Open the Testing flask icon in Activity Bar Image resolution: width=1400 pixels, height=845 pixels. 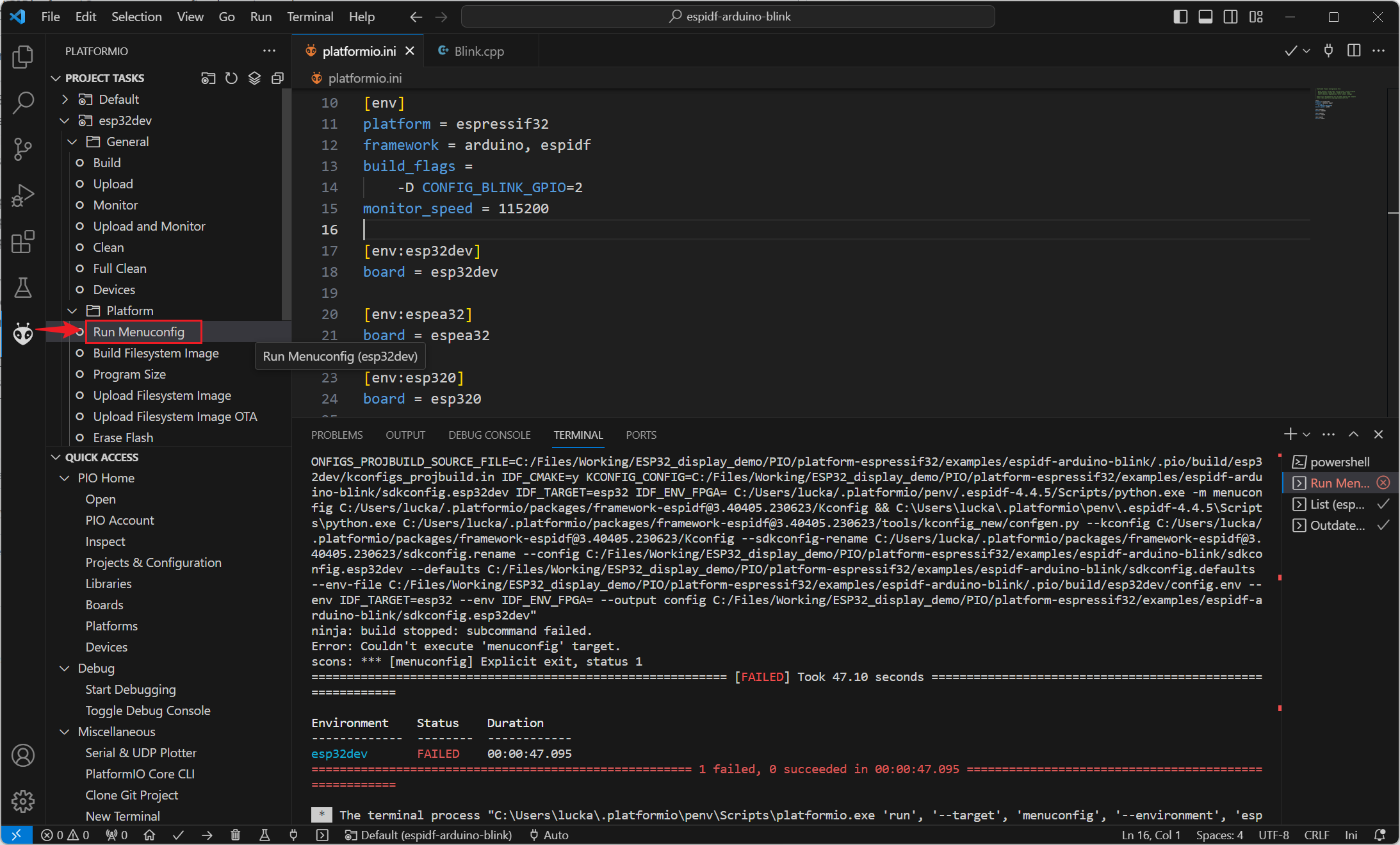click(x=23, y=288)
